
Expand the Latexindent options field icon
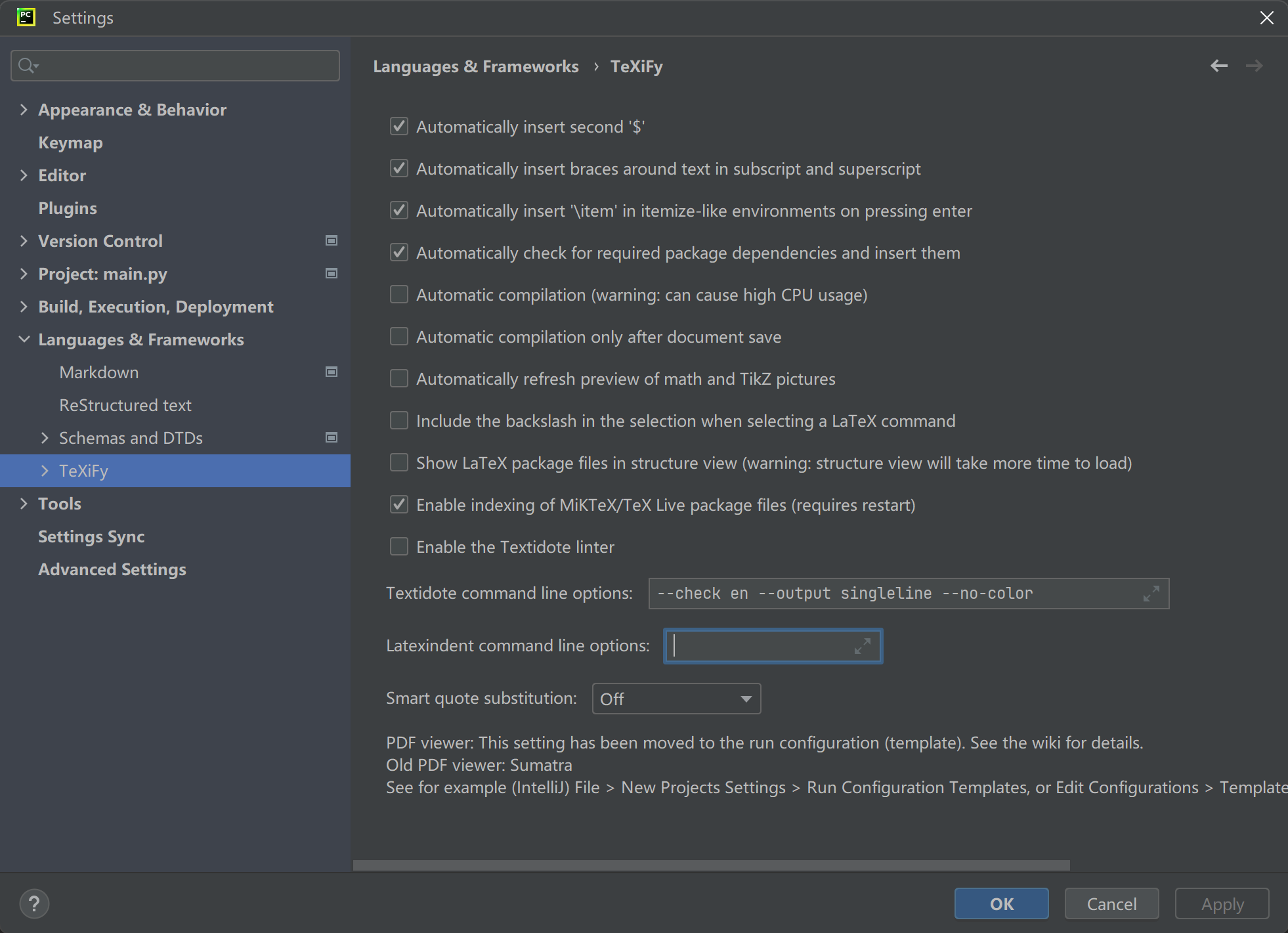coord(862,646)
